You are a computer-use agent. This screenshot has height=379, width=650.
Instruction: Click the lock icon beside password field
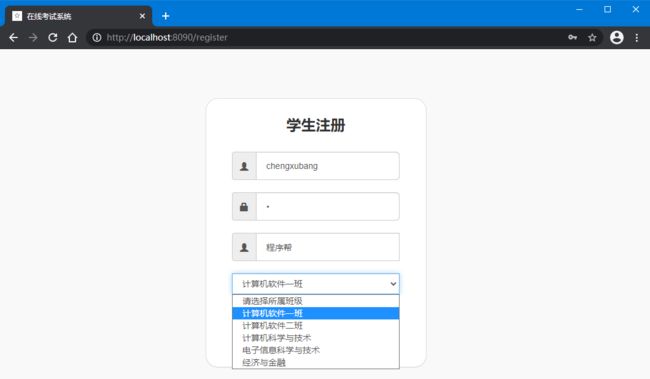tap(244, 207)
